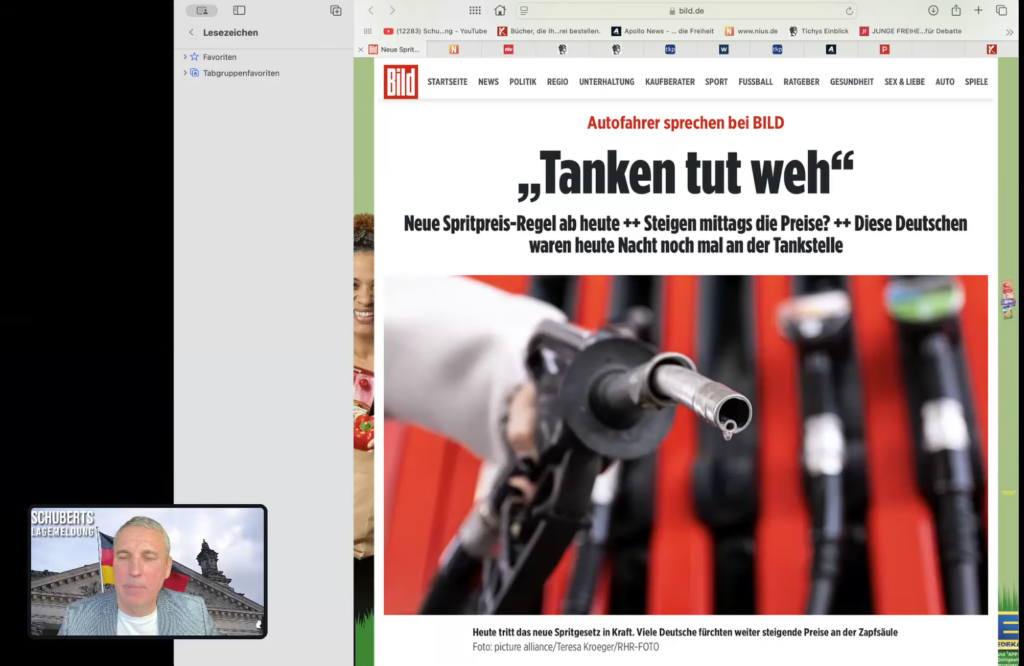Open a new tab with plus icon
The width and height of the screenshot is (1024, 666).
point(979,10)
